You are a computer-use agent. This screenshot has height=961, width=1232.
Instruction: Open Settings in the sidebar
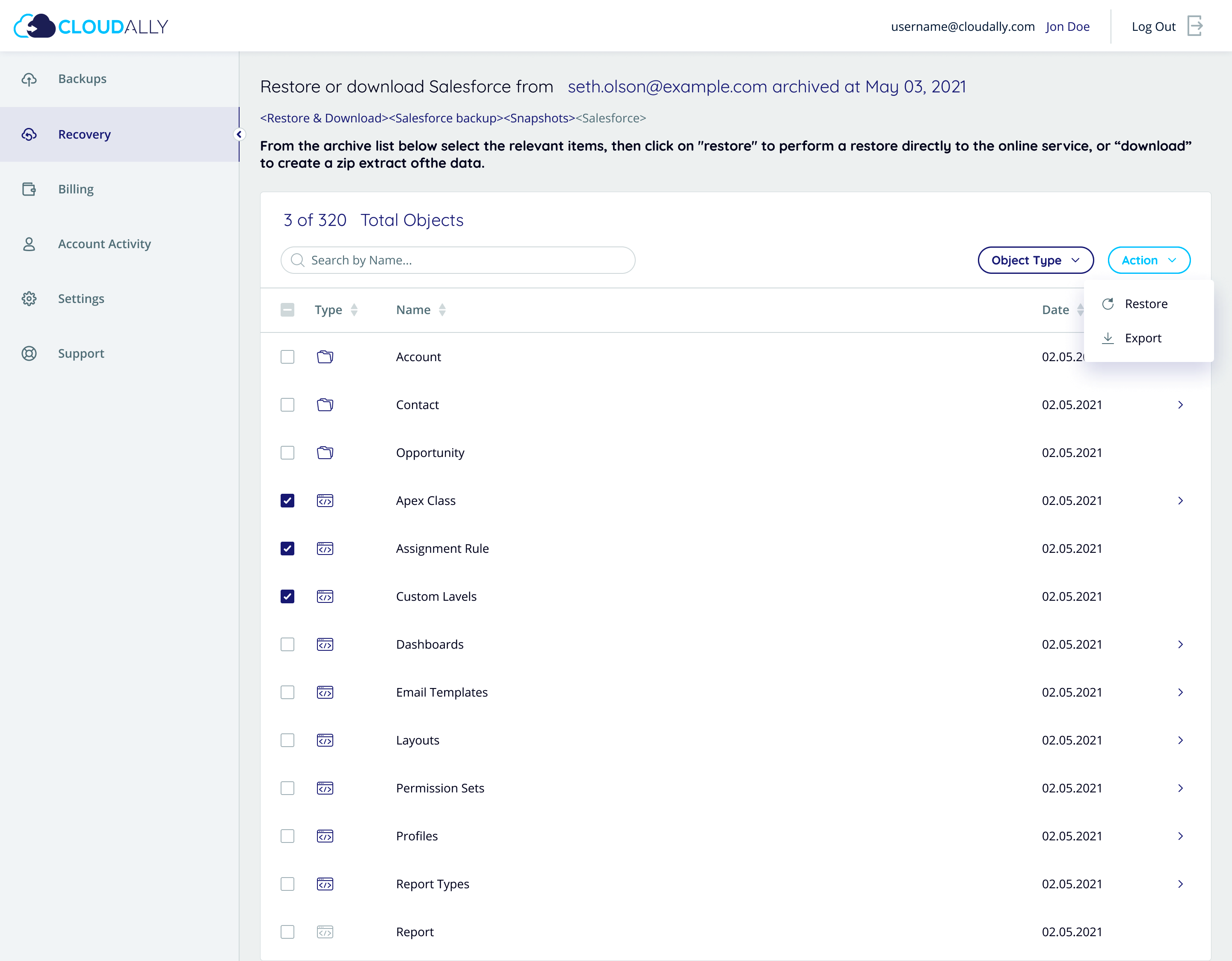tap(119, 299)
